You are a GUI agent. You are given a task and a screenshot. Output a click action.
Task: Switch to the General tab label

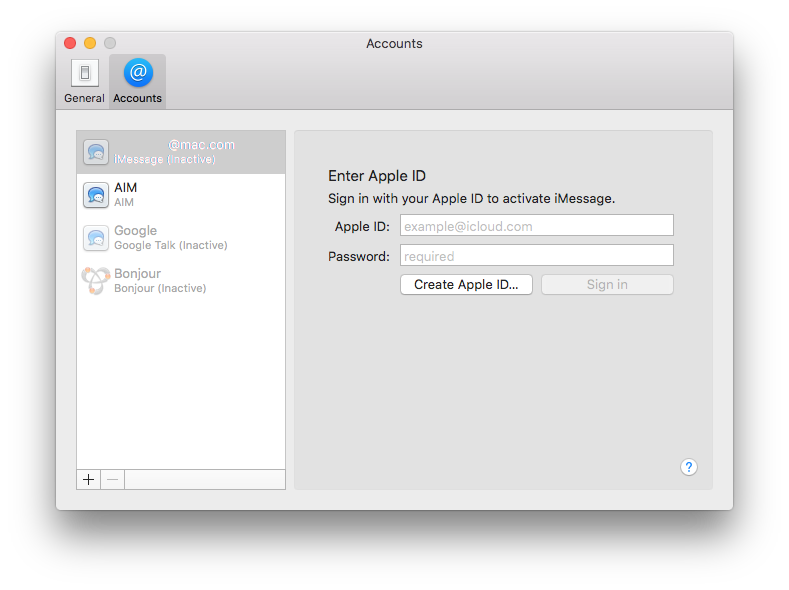[84, 98]
